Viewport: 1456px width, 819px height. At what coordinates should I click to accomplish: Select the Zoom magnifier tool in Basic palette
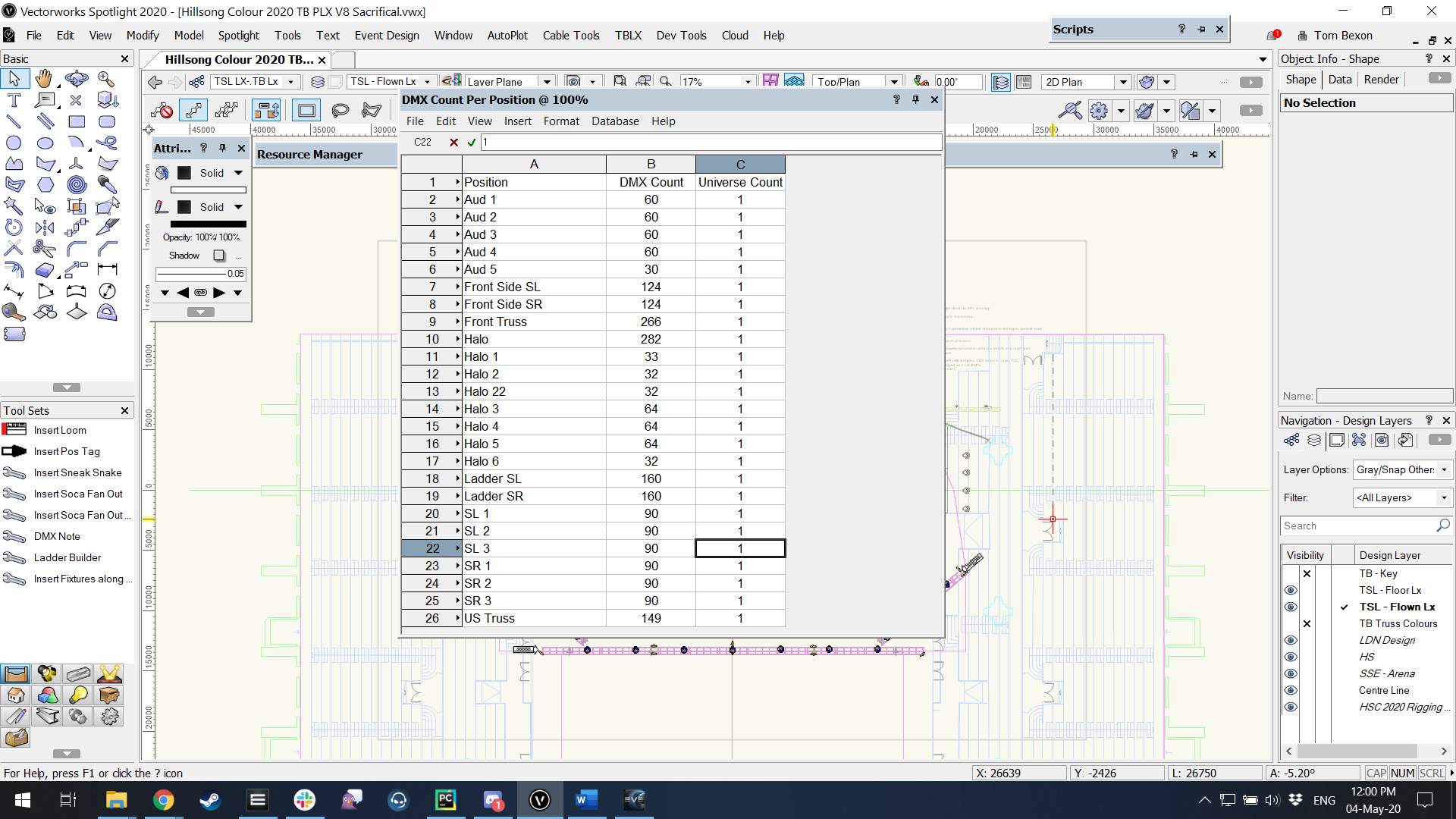[106, 78]
